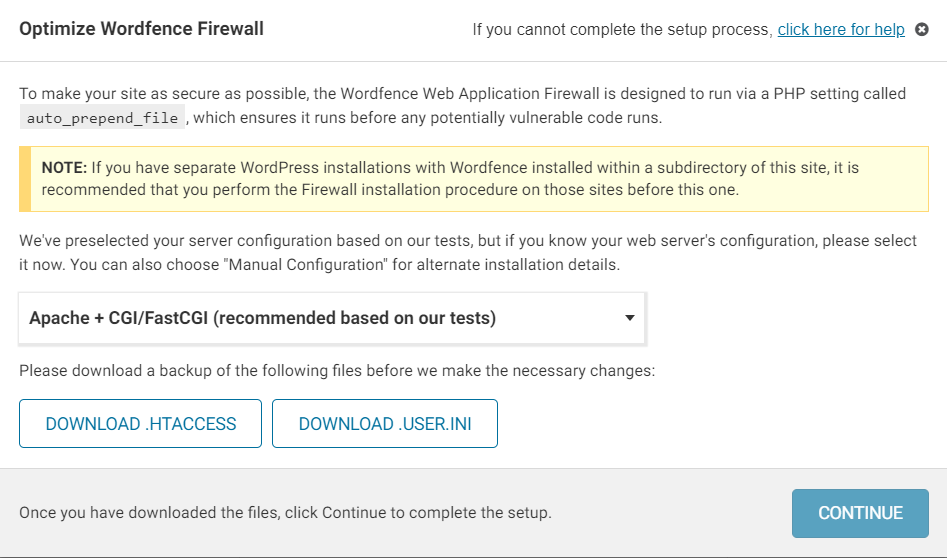
Task: Click the 'Once you have downloaded' footer text
Action: pyautogui.click(x=285, y=513)
